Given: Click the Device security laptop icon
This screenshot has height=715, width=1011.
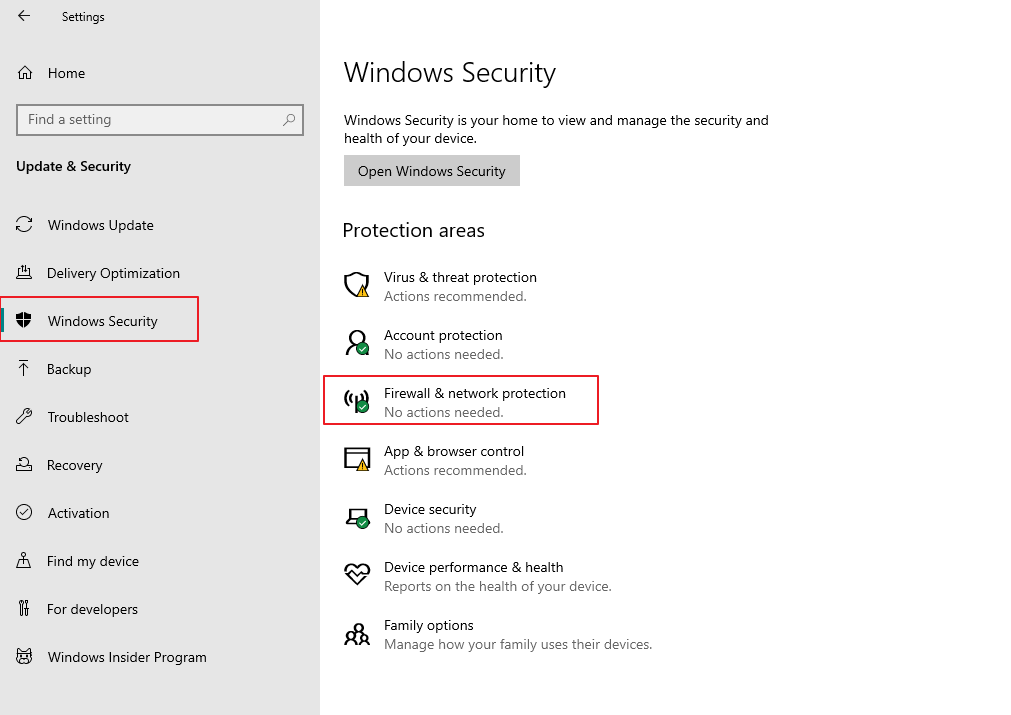Looking at the screenshot, I should [356, 517].
